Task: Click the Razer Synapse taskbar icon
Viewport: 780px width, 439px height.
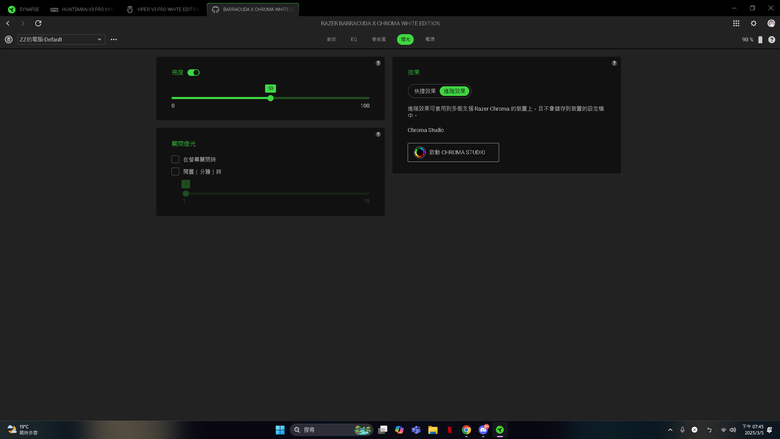Action: 500,430
